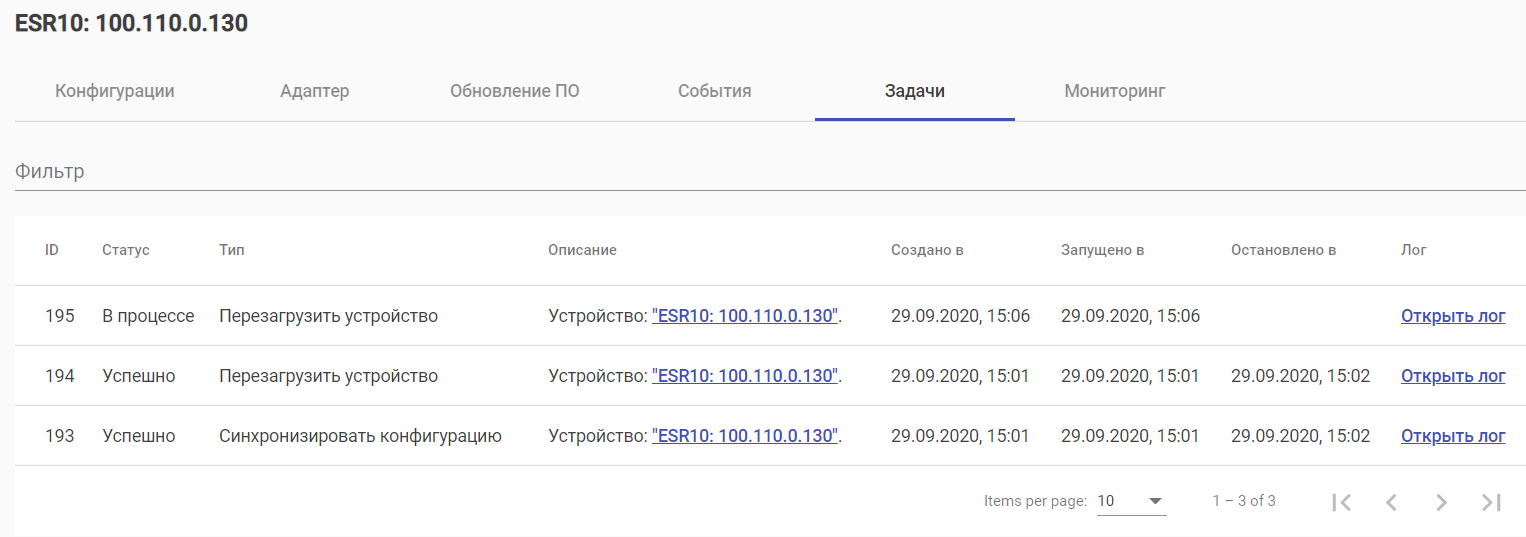Open the Мониторинг tab
The width and height of the screenshot is (1526, 537).
coord(1115,91)
